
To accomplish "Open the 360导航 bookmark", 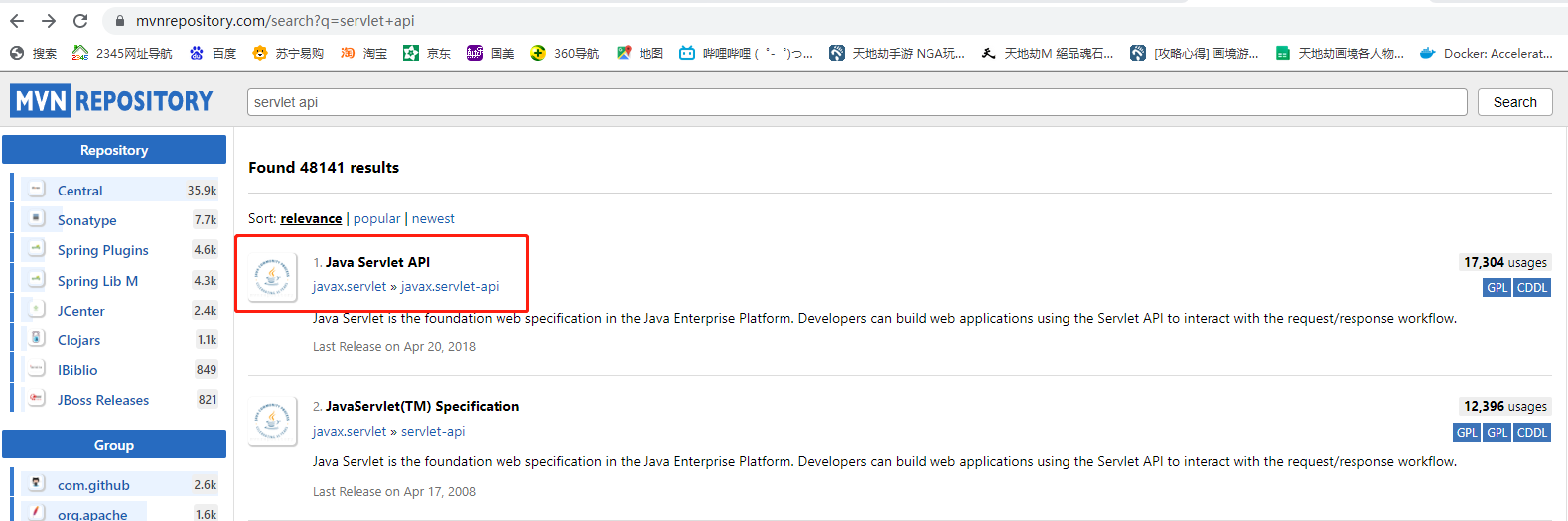I will coord(565,54).
